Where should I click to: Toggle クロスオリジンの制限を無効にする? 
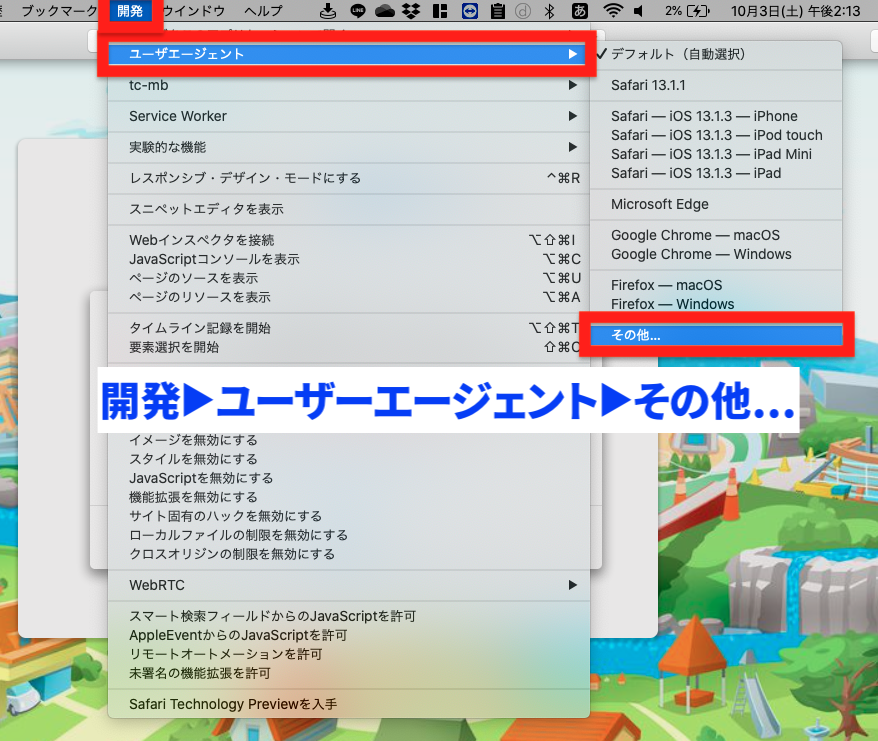(348, 554)
